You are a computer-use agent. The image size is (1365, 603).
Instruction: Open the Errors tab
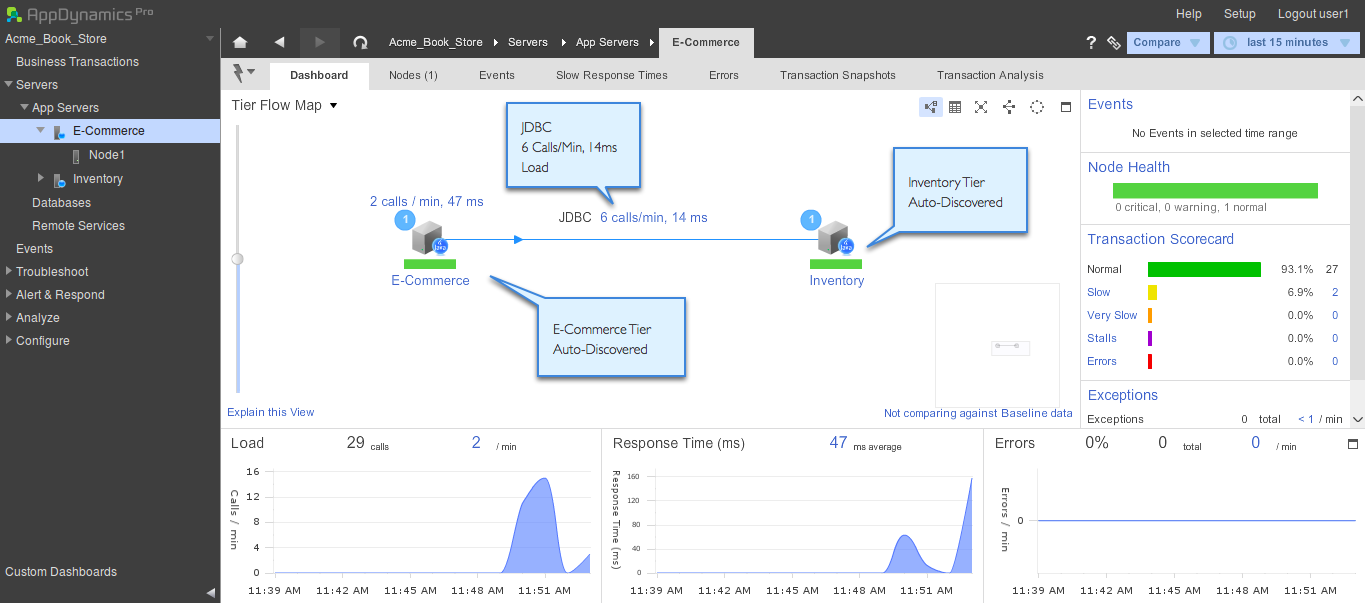tap(724, 75)
